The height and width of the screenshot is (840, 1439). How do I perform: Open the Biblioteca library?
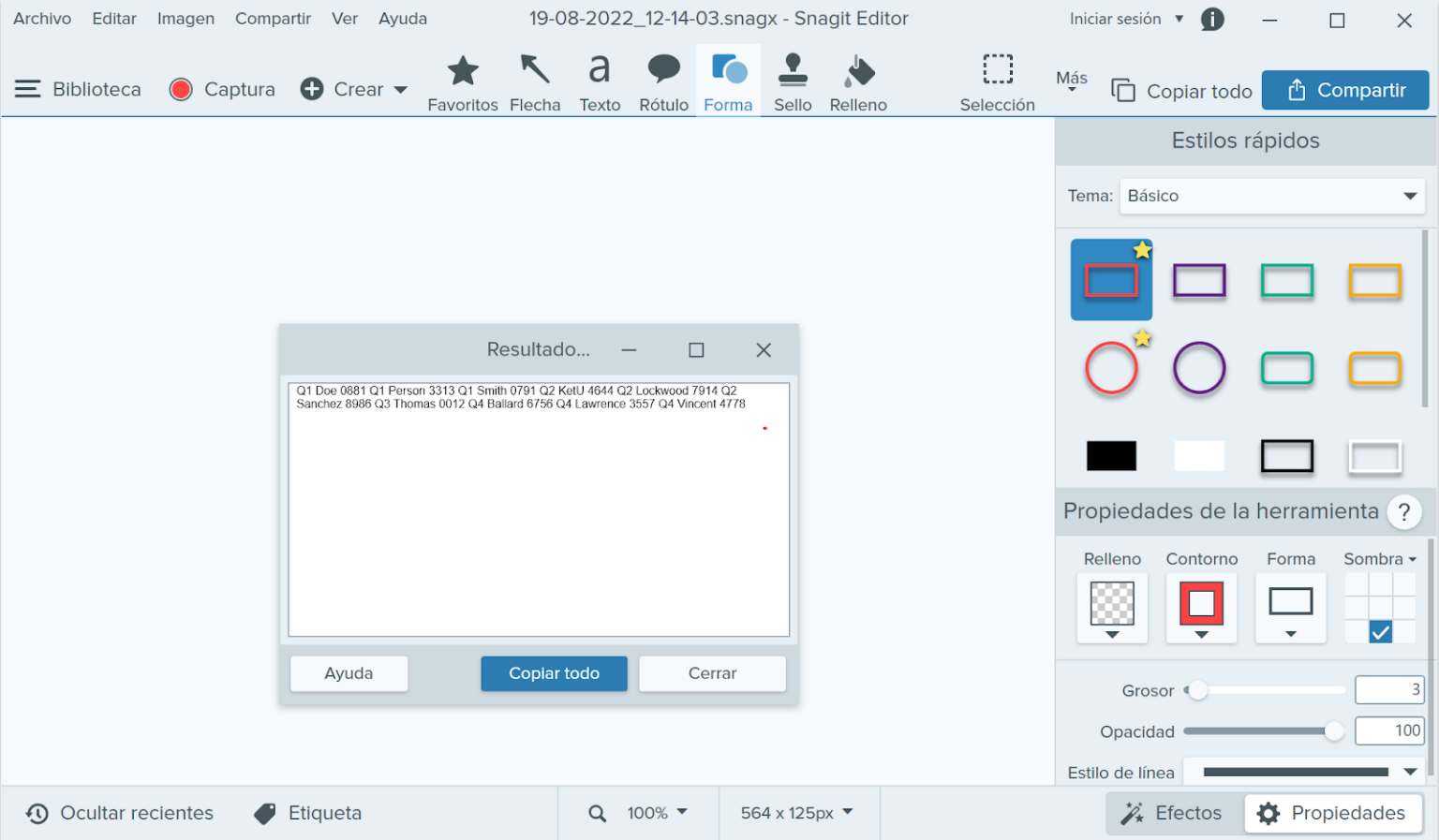[x=79, y=89]
